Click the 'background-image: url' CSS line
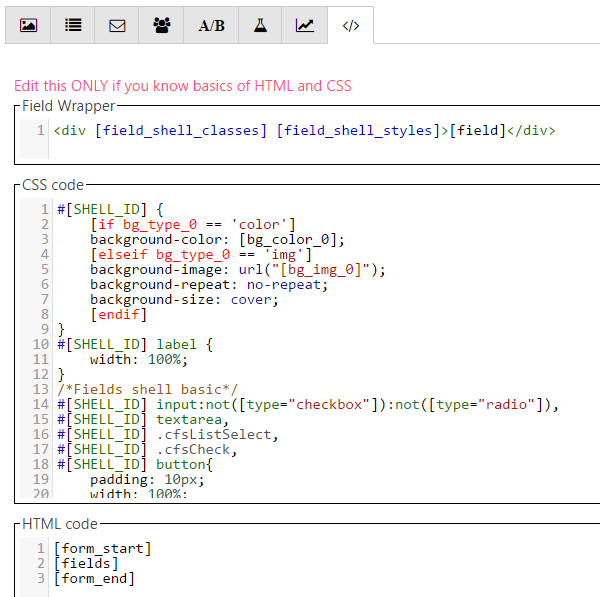 pos(238,269)
